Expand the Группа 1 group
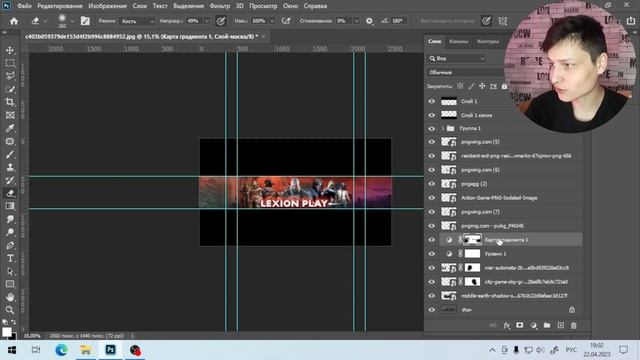640x360 pixels. click(x=443, y=129)
